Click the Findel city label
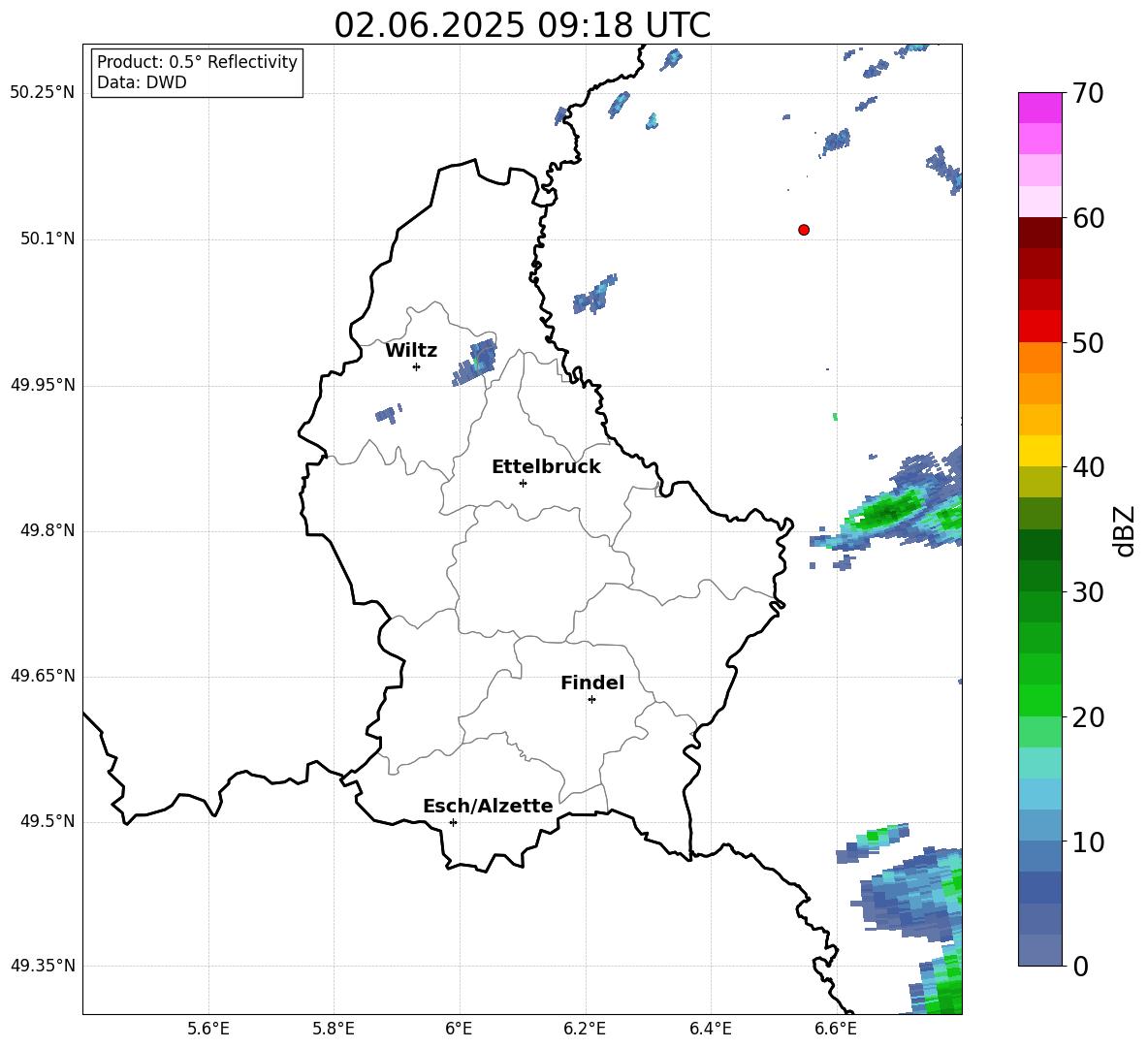The image size is (1148, 1048). (592, 683)
